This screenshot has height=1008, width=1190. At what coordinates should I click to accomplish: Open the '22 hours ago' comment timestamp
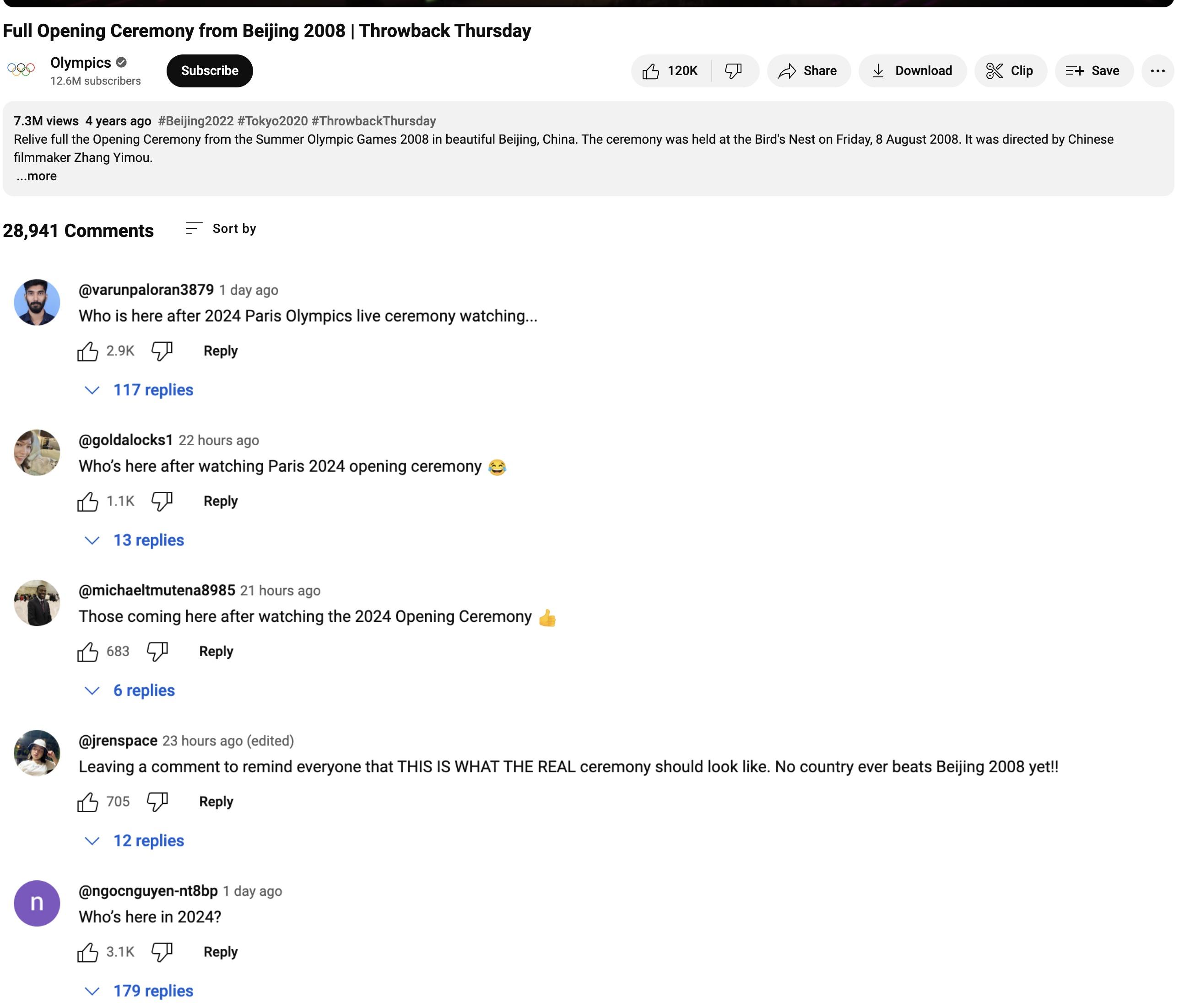[x=219, y=441]
